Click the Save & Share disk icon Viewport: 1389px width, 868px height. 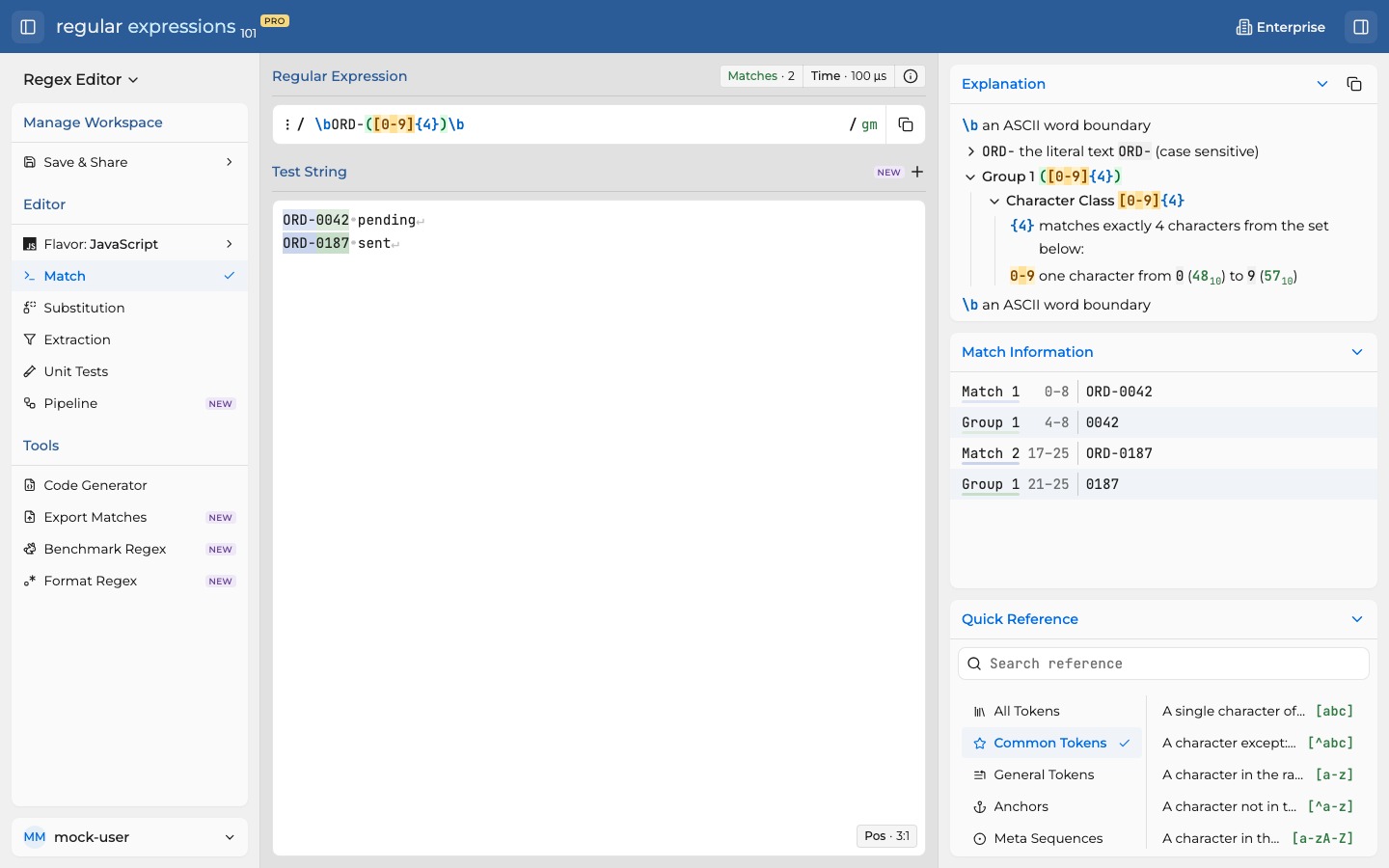pyautogui.click(x=30, y=162)
